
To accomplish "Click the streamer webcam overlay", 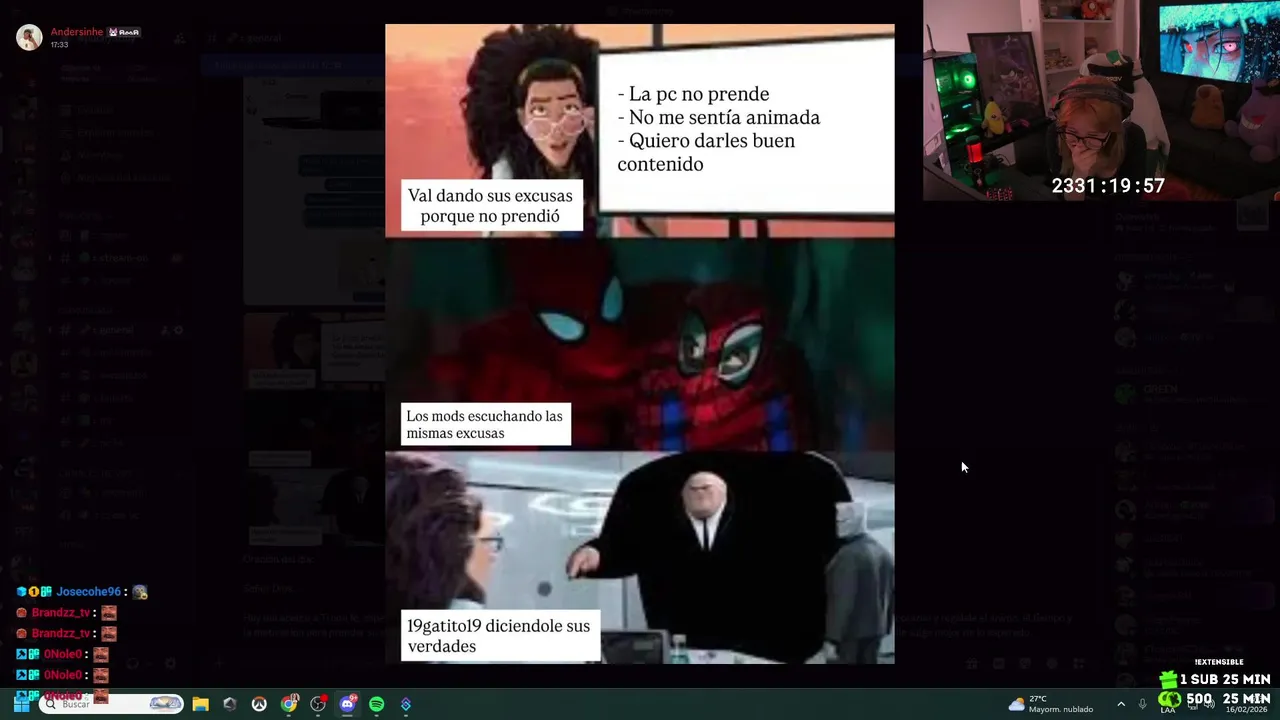I will tap(1101, 100).
